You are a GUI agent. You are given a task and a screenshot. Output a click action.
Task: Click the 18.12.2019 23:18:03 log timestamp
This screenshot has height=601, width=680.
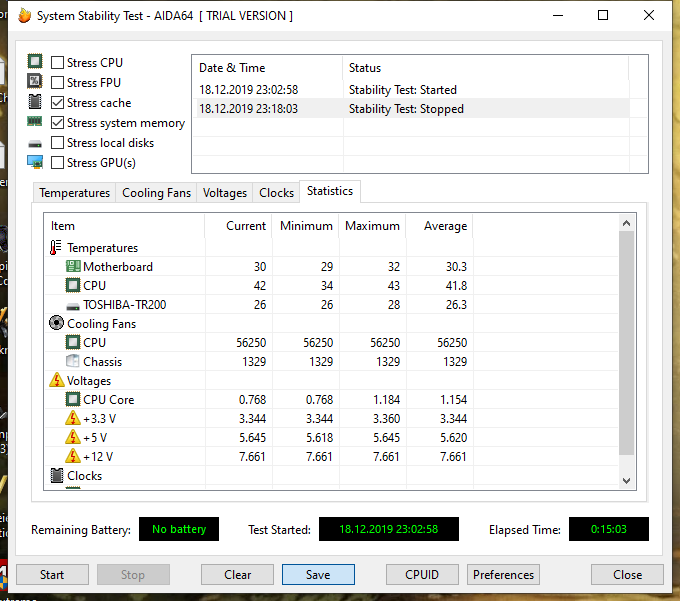pos(248,109)
